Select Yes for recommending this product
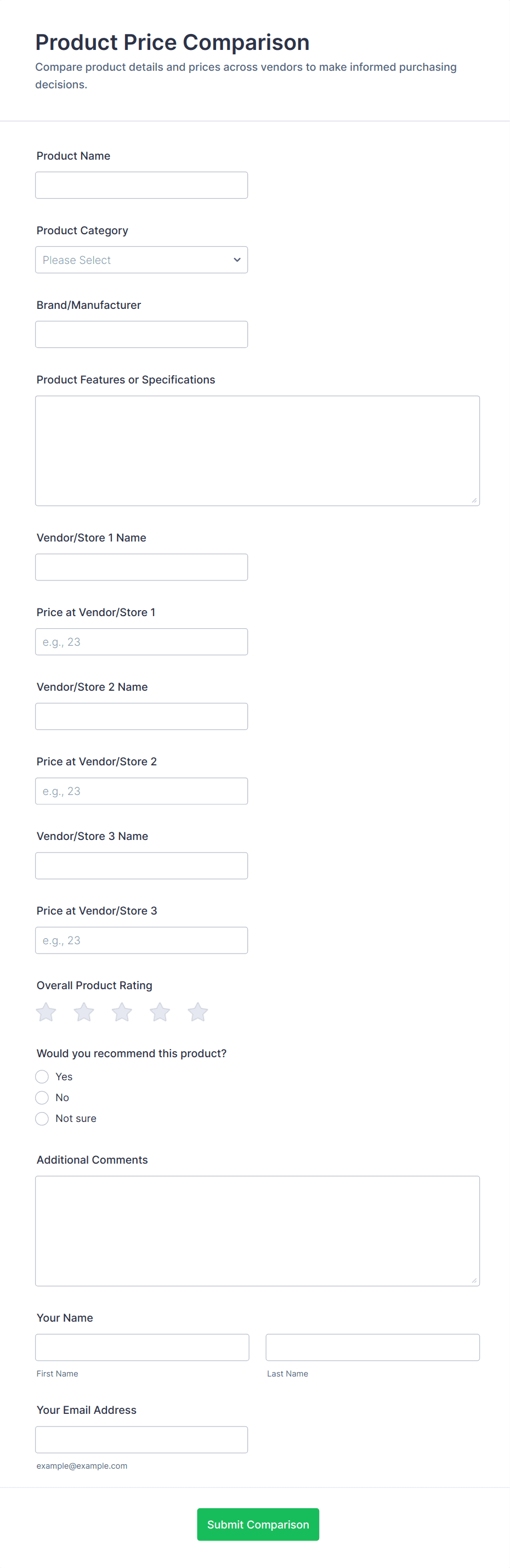The width and height of the screenshot is (510, 1568). [42, 1077]
